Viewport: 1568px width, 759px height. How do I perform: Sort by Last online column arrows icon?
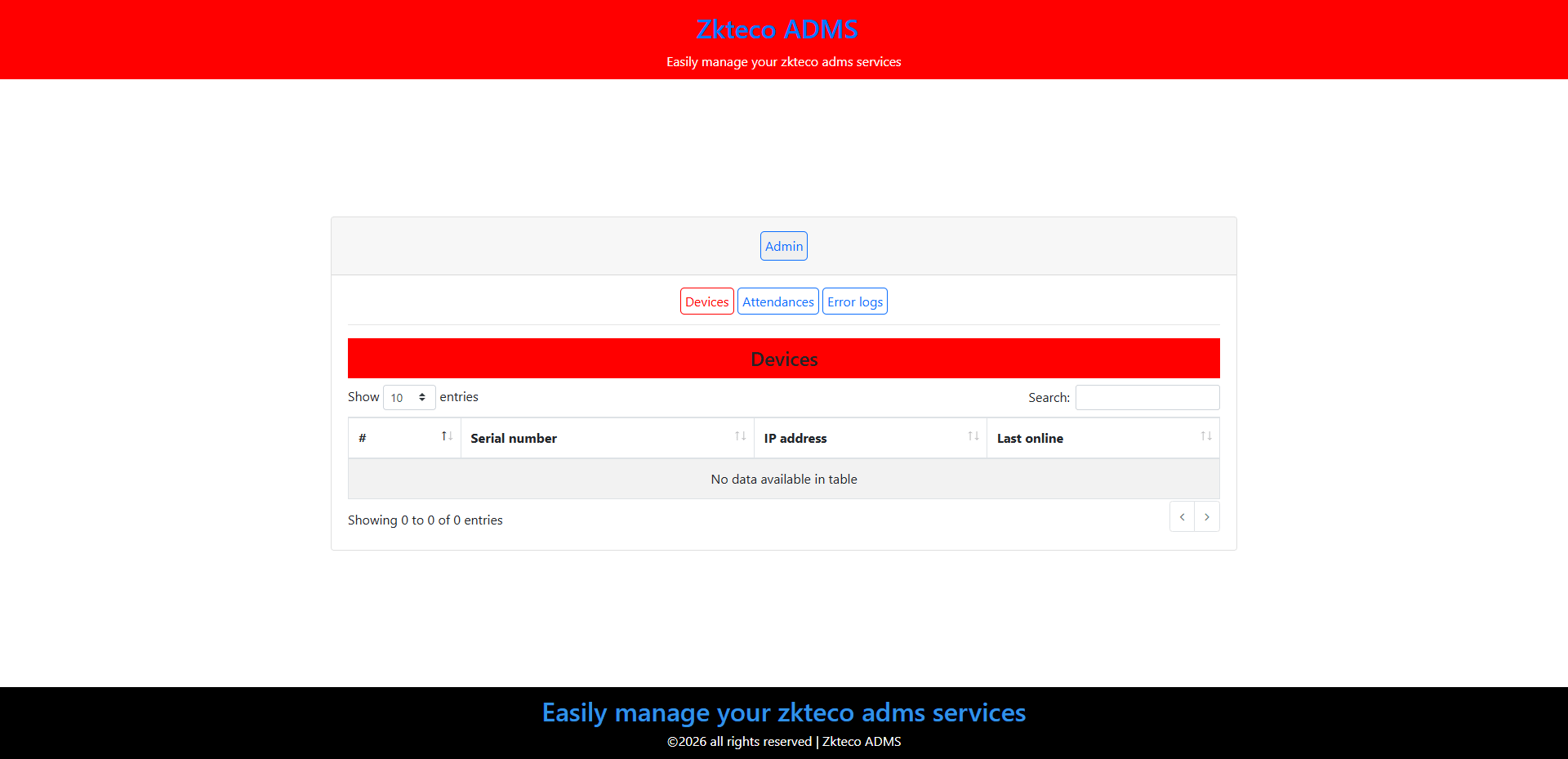(1206, 436)
